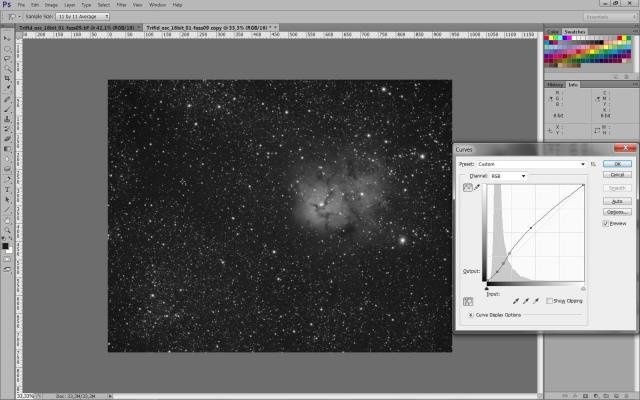
Task: Choose the white point eyedropper in Curves
Action: pos(536,300)
